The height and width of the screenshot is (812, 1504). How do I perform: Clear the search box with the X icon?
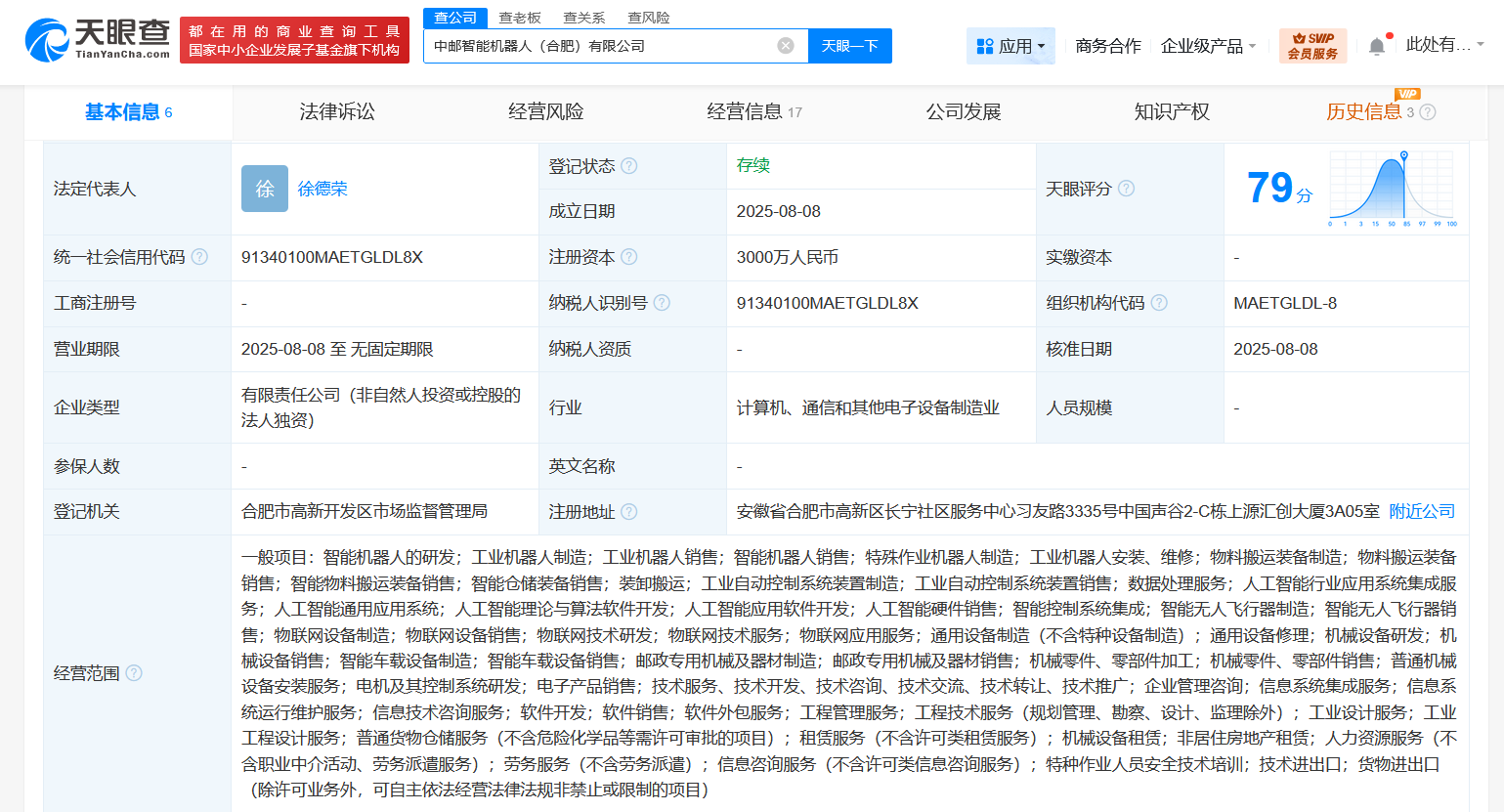[x=787, y=44]
